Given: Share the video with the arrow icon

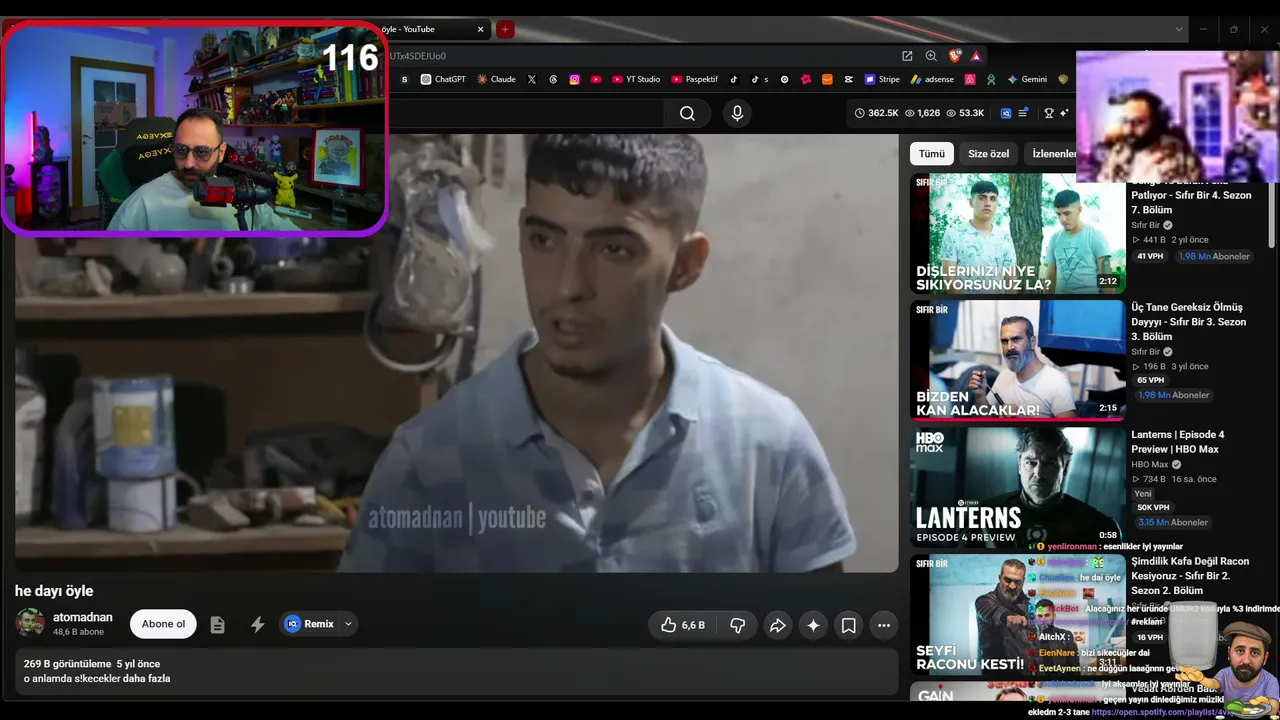Looking at the screenshot, I should click(777, 625).
